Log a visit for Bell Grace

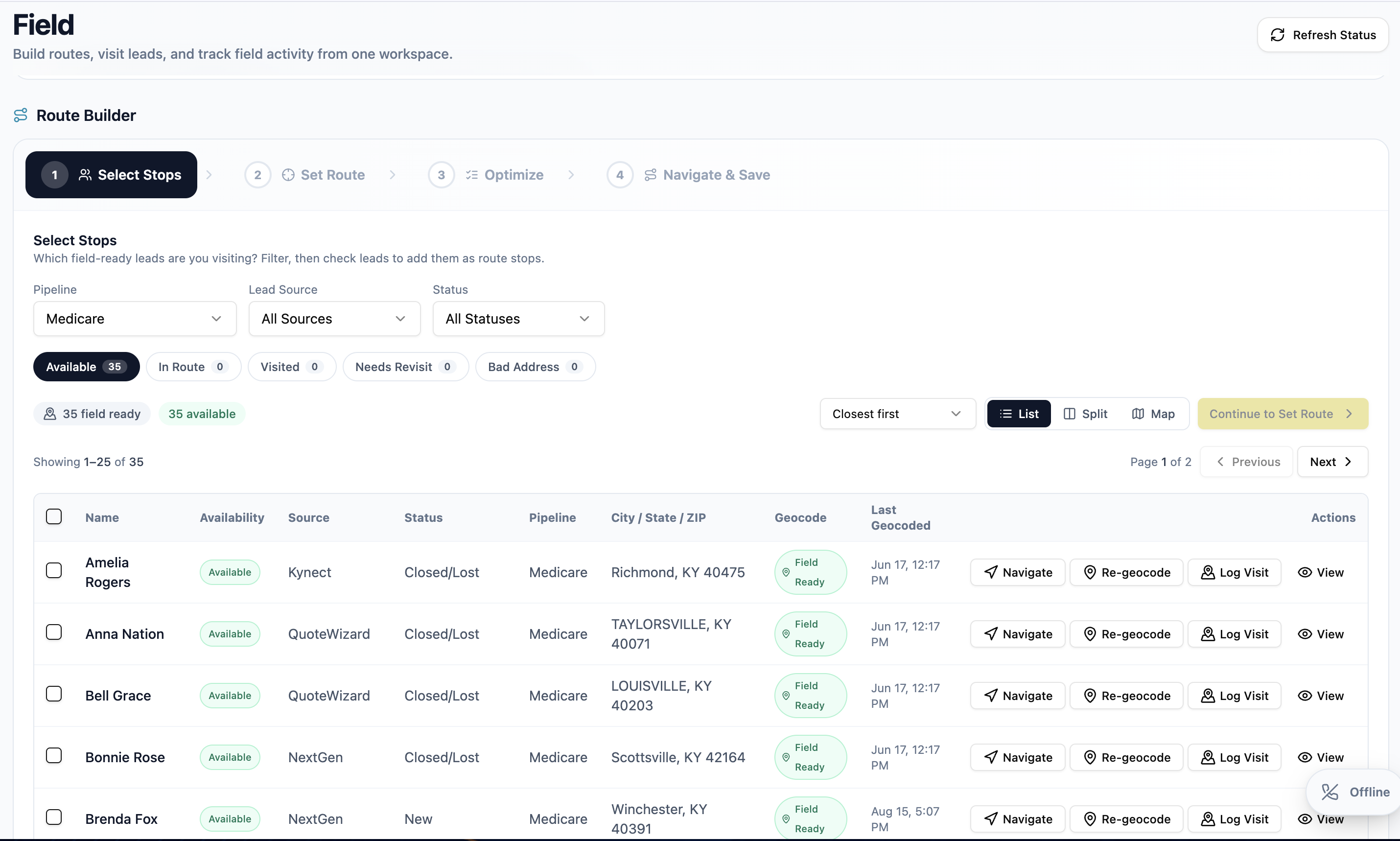[x=1234, y=696]
